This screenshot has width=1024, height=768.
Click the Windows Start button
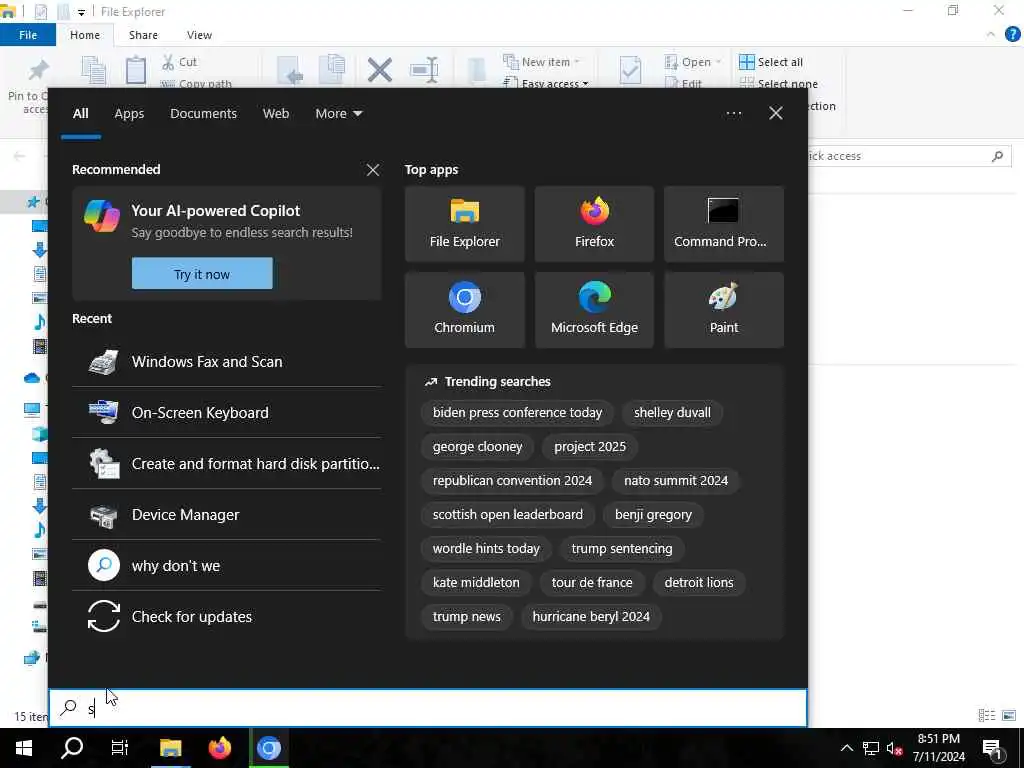coord(24,748)
